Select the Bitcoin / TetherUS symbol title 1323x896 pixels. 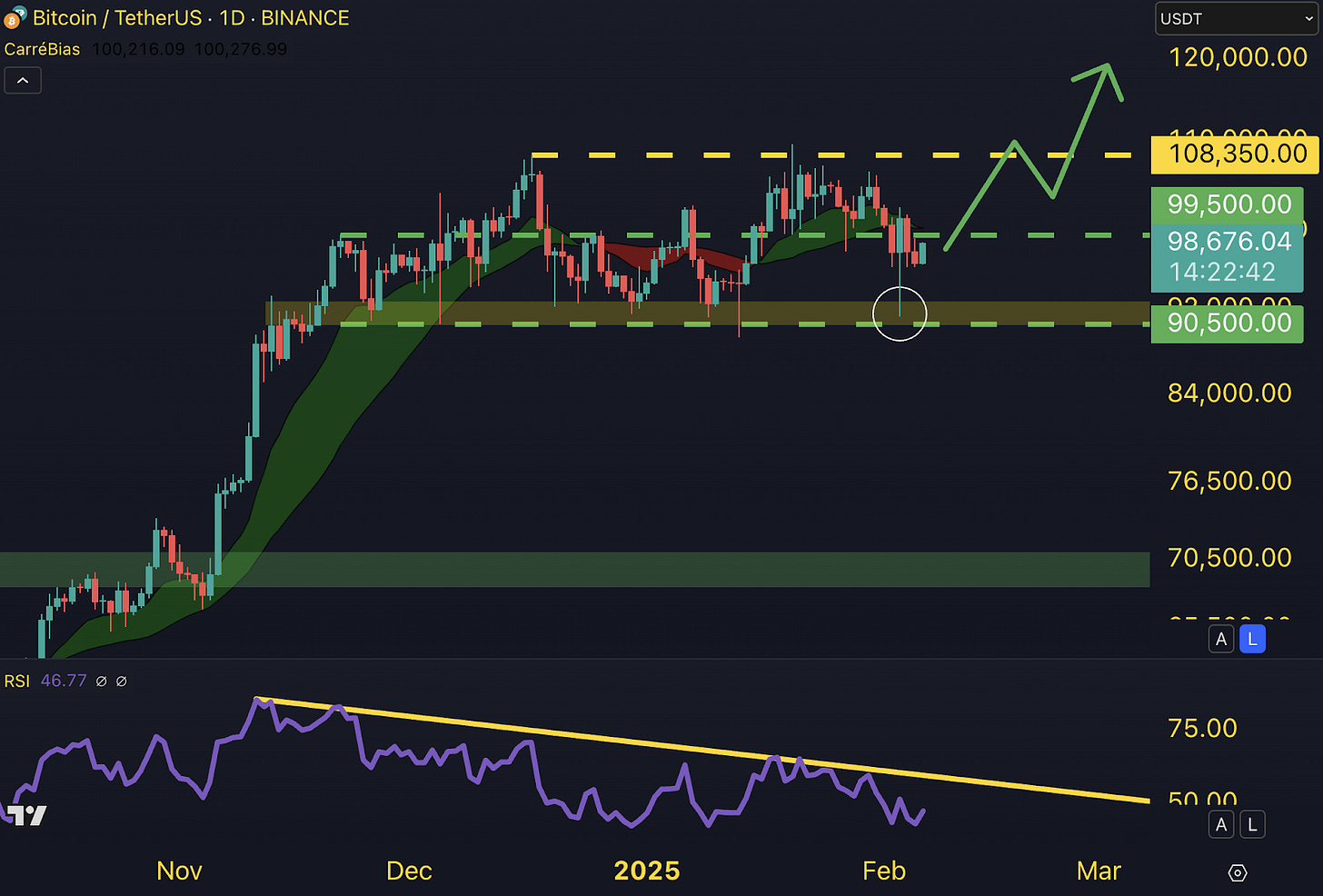click(117, 18)
